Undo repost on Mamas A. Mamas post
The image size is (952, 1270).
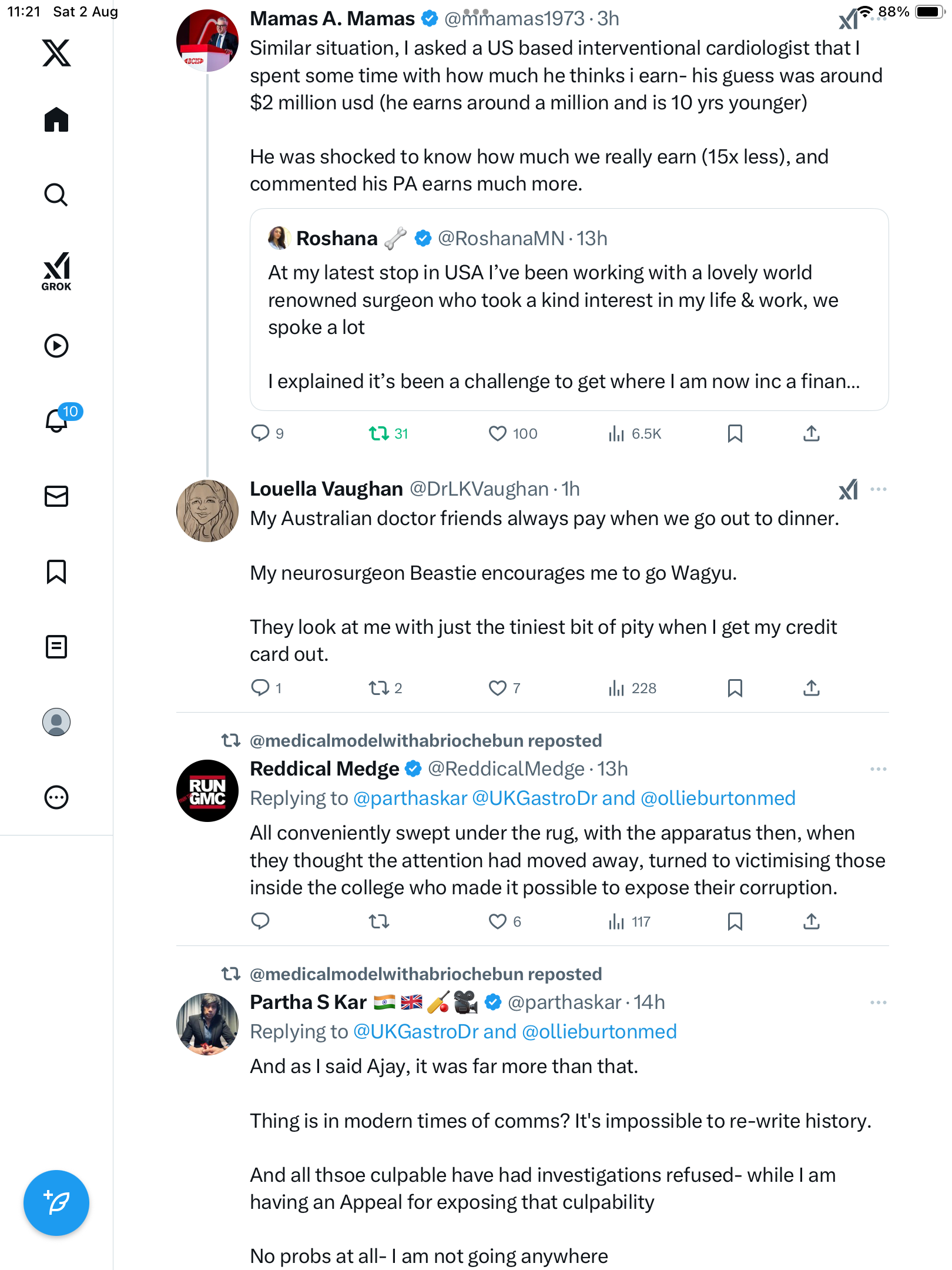pos(379,434)
